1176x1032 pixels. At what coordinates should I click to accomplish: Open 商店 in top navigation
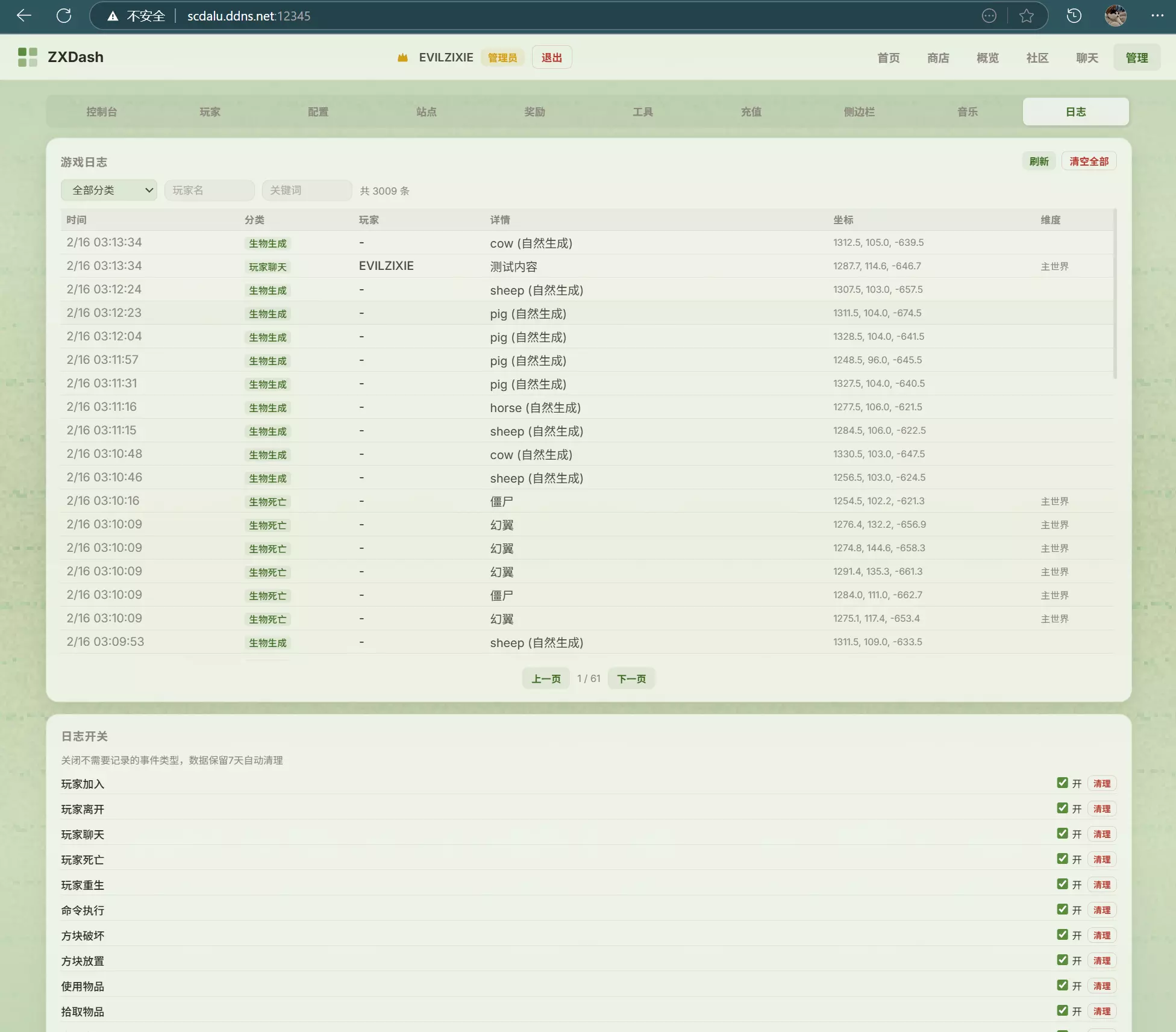(938, 58)
